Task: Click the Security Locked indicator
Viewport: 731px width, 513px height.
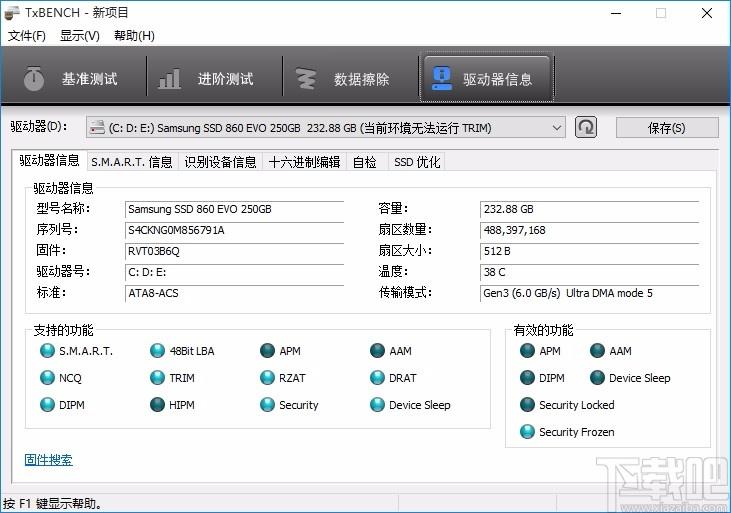Action: point(527,405)
